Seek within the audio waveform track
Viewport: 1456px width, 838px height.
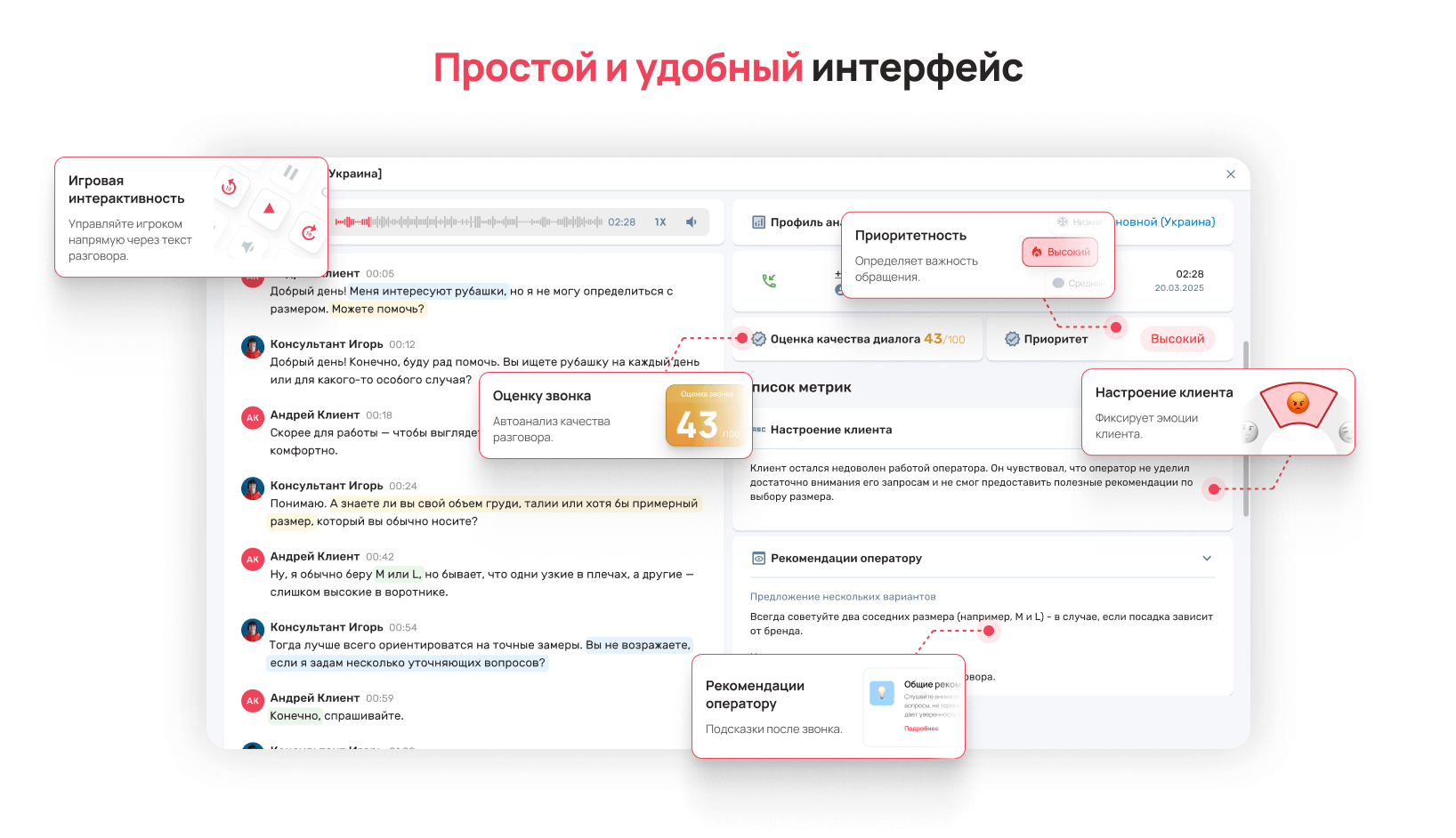468,222
